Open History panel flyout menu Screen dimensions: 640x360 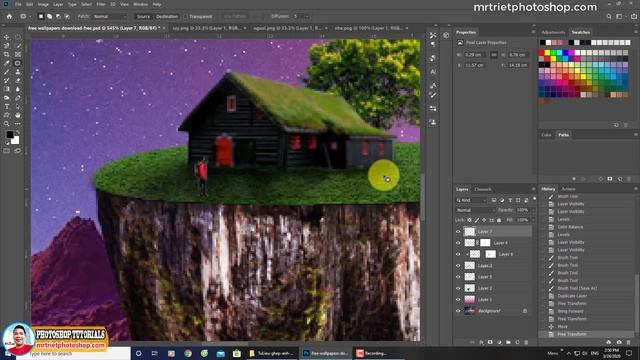[x=636, y=189]
